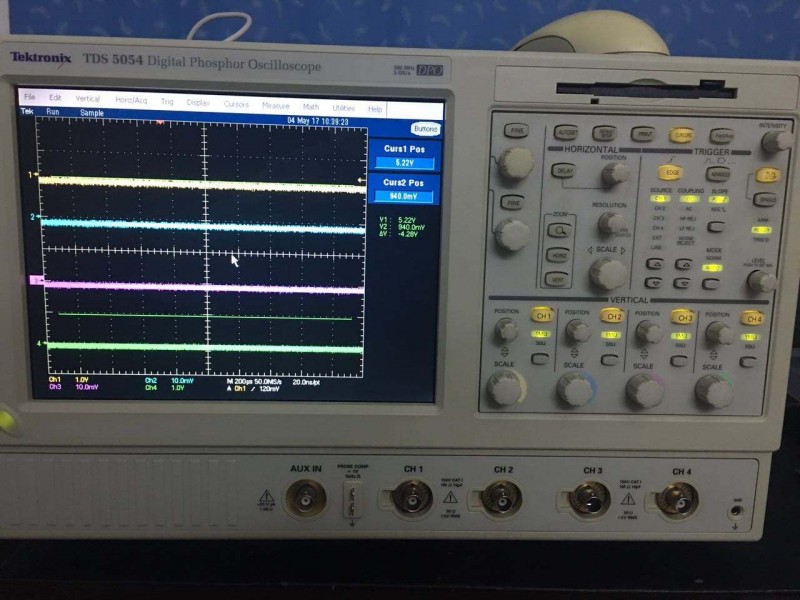
Task: Push the DEFAULT SETUP front-panel button
Action: 605,134
